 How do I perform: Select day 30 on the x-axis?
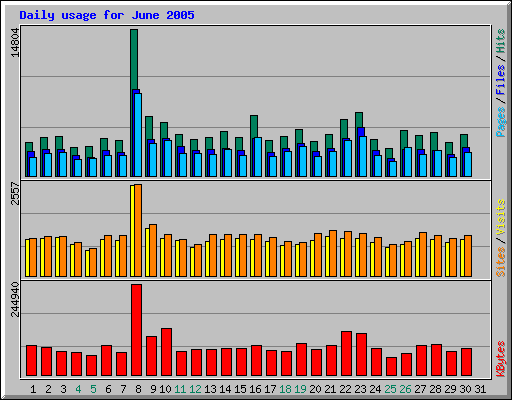(x=465, y=389)
